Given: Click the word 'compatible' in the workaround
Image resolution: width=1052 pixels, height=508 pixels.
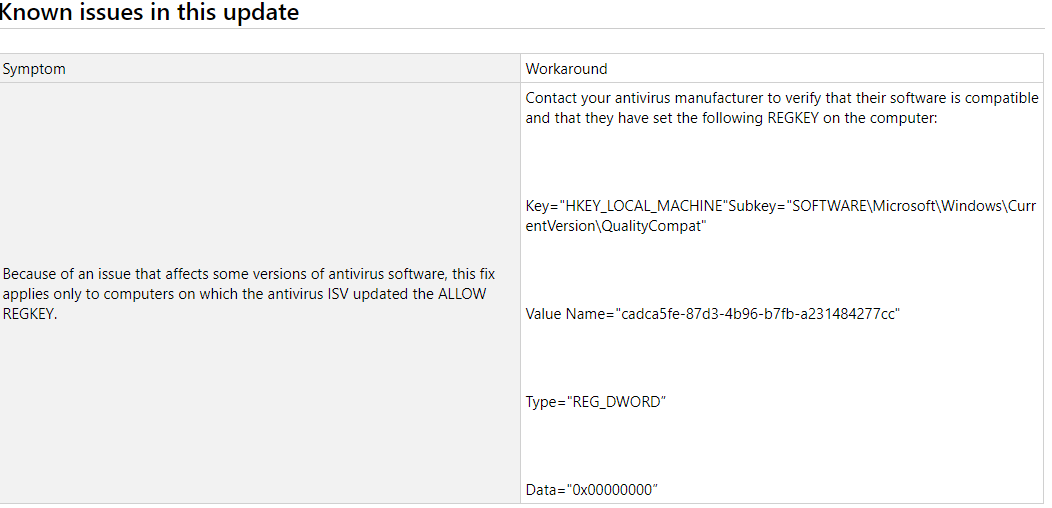Looking at the screenshot, I should click(x=1006, y=99).
